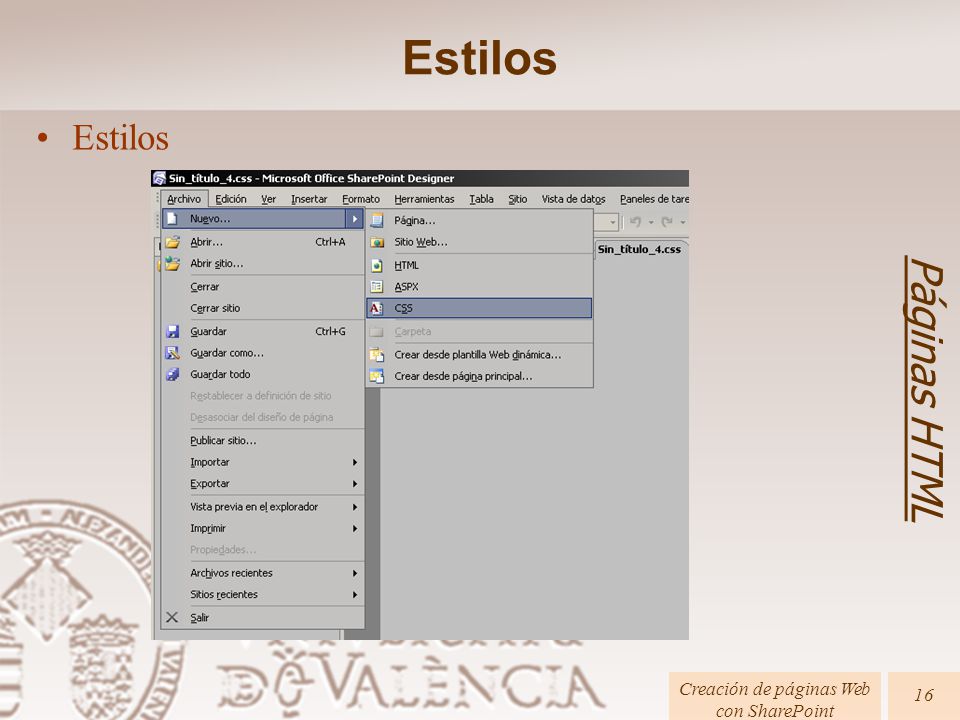Choose Salir to exit

pos(263,617)
